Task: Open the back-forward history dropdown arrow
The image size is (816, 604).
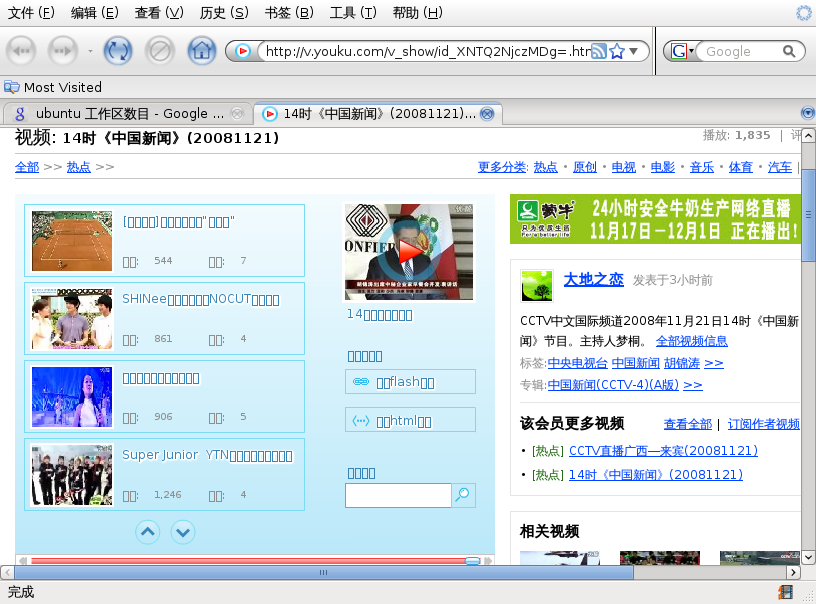Action: pos(90,51)
